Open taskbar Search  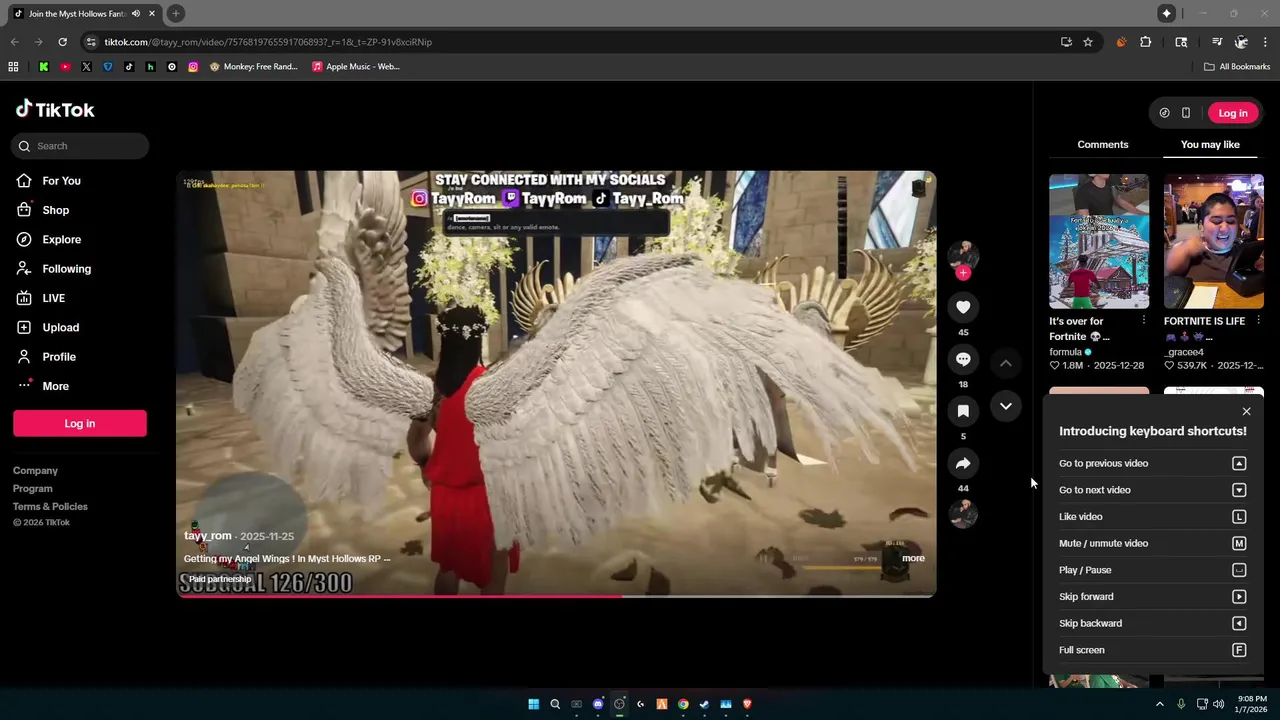click(555, 704)
